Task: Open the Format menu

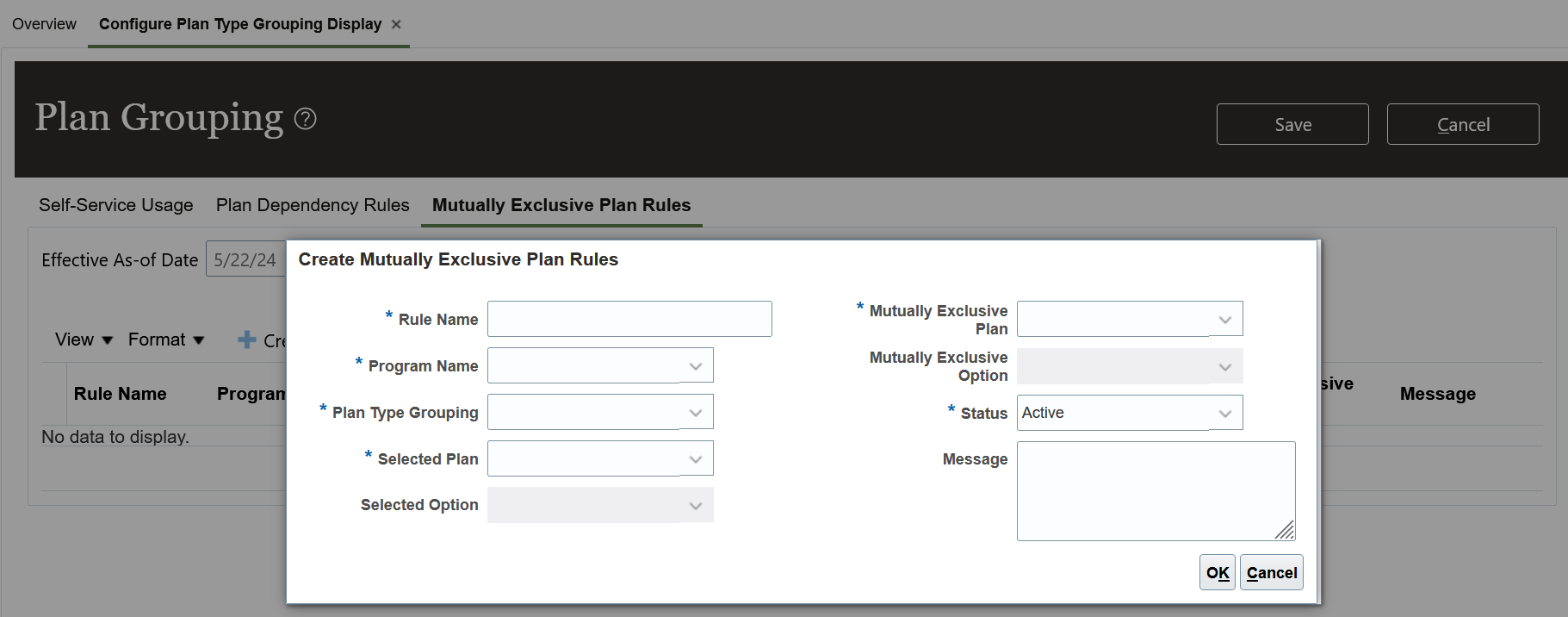Action: [165, 340]
